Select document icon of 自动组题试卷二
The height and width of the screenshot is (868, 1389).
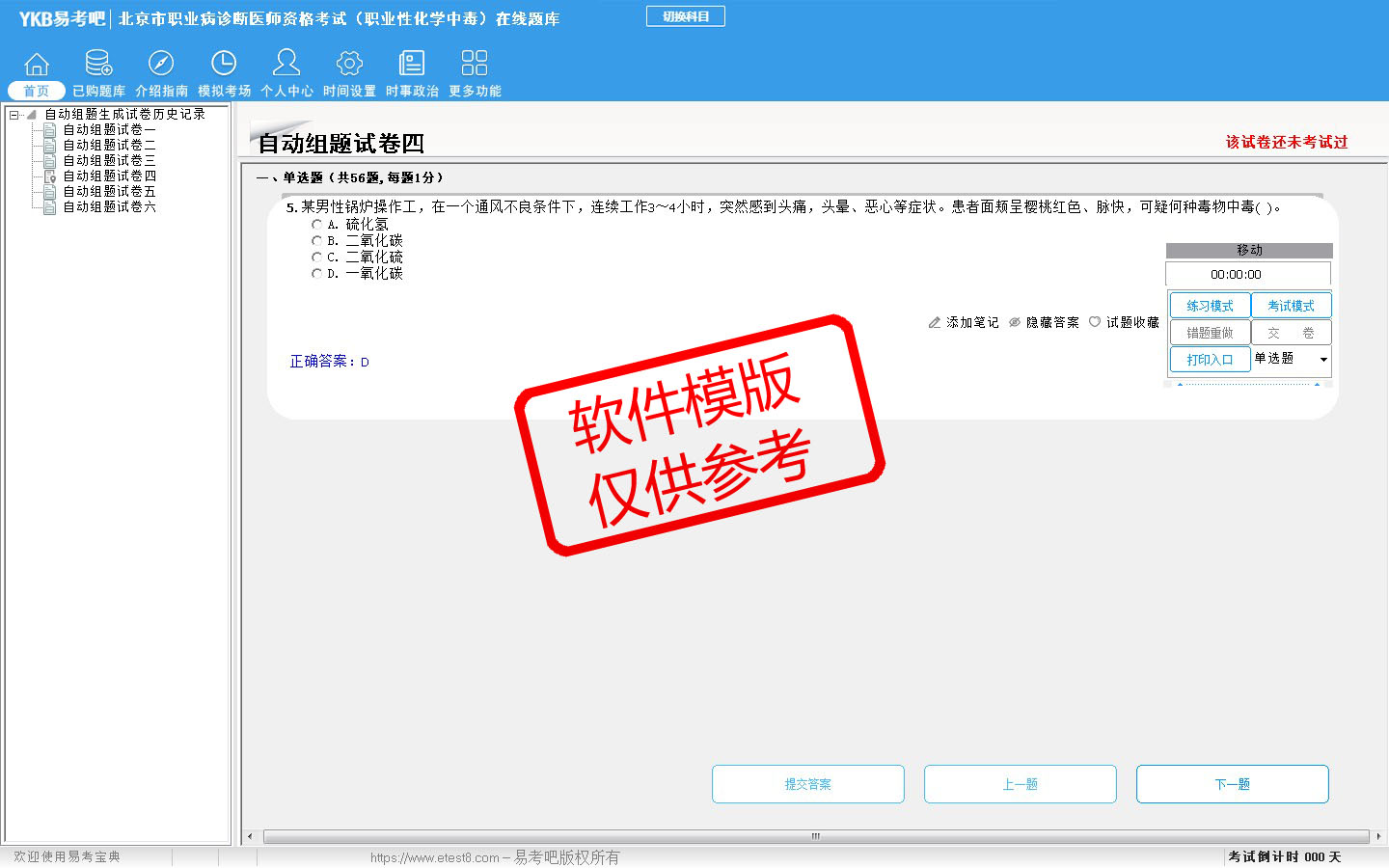(50, 145)
